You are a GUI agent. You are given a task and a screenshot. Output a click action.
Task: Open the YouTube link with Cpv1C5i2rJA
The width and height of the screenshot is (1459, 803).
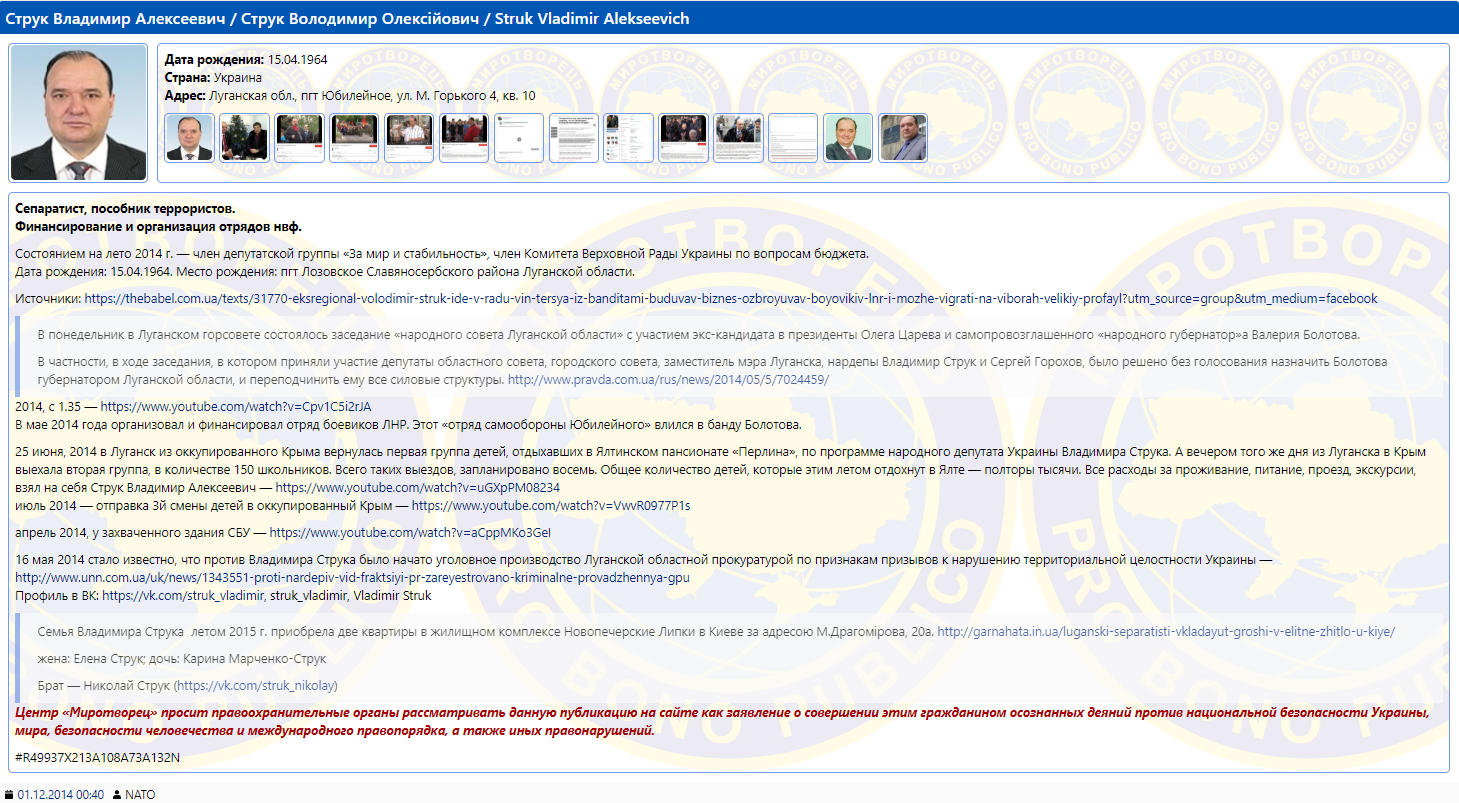point(235,407)
